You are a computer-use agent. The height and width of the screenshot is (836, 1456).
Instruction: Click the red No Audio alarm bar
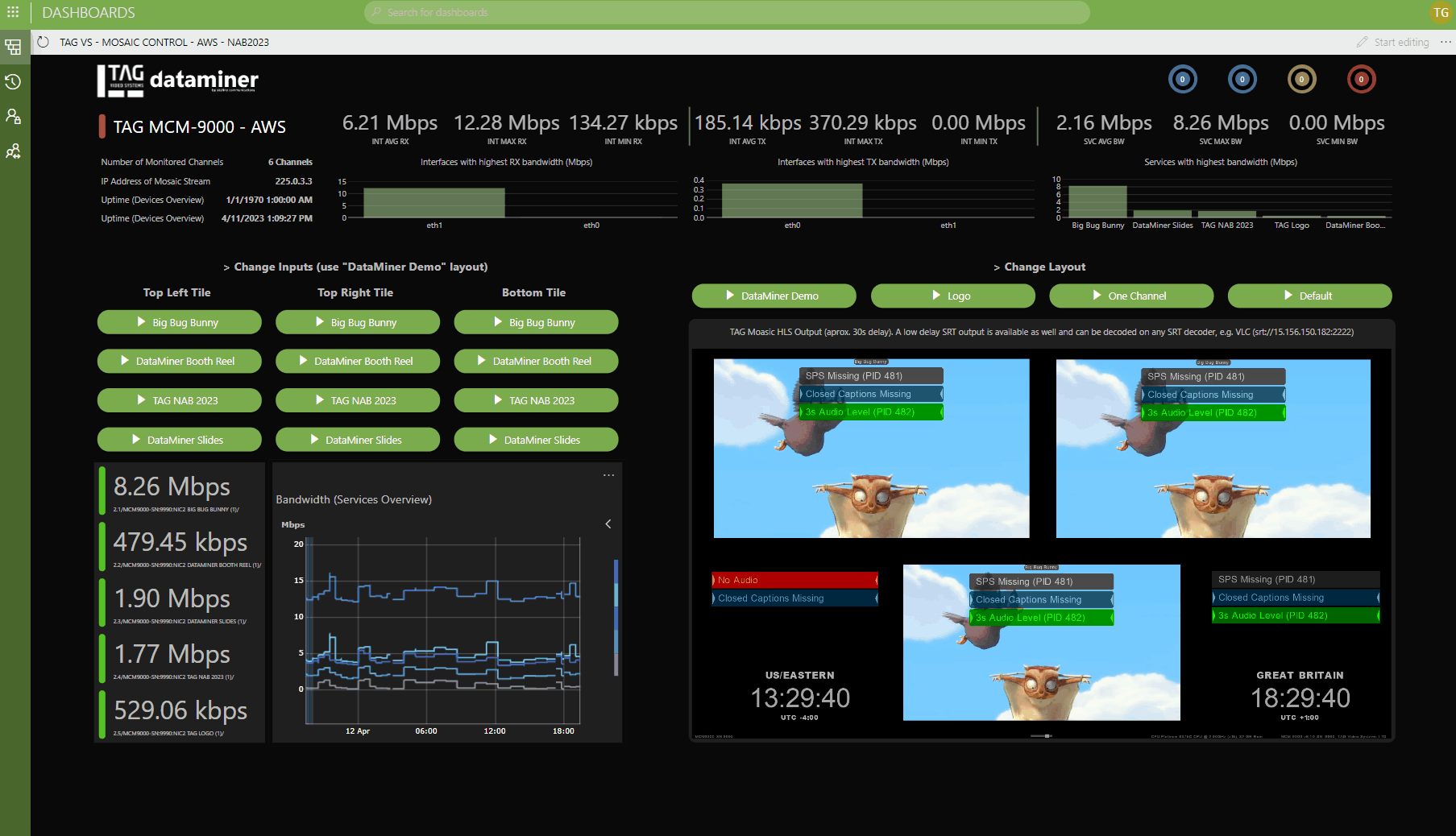coord(794,580)
